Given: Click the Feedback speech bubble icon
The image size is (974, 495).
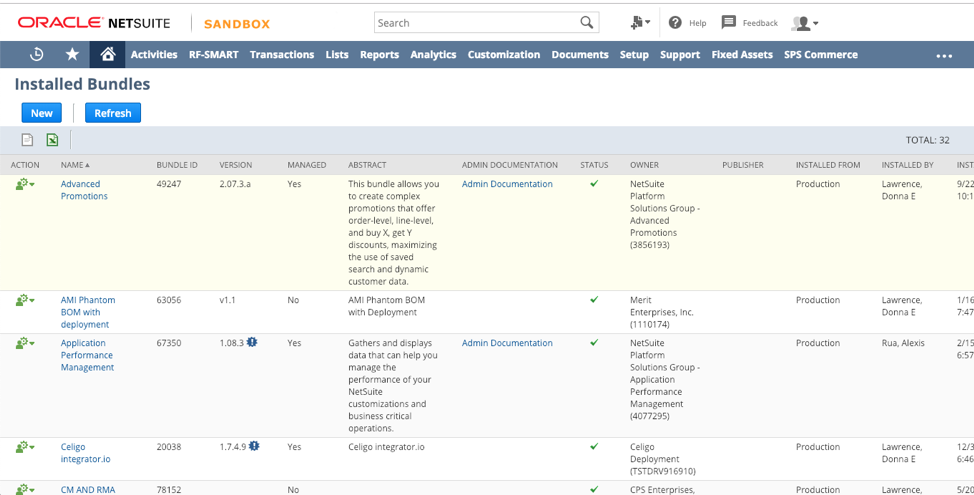Looking at the screenshot, I should pyautogui.click(x=729, y=22).
